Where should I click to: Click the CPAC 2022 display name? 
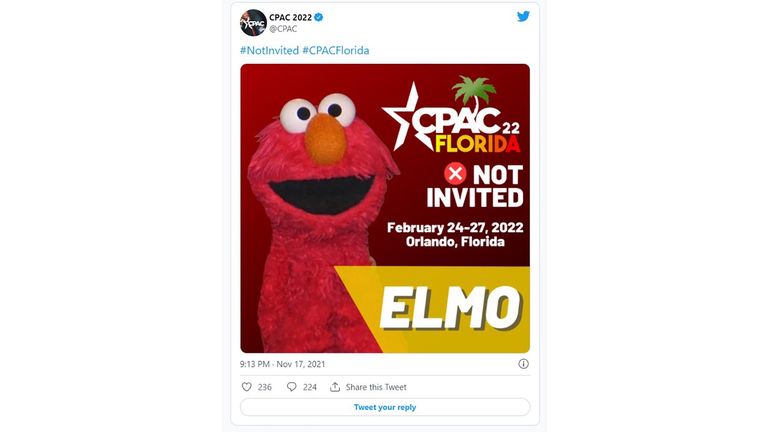290,17
